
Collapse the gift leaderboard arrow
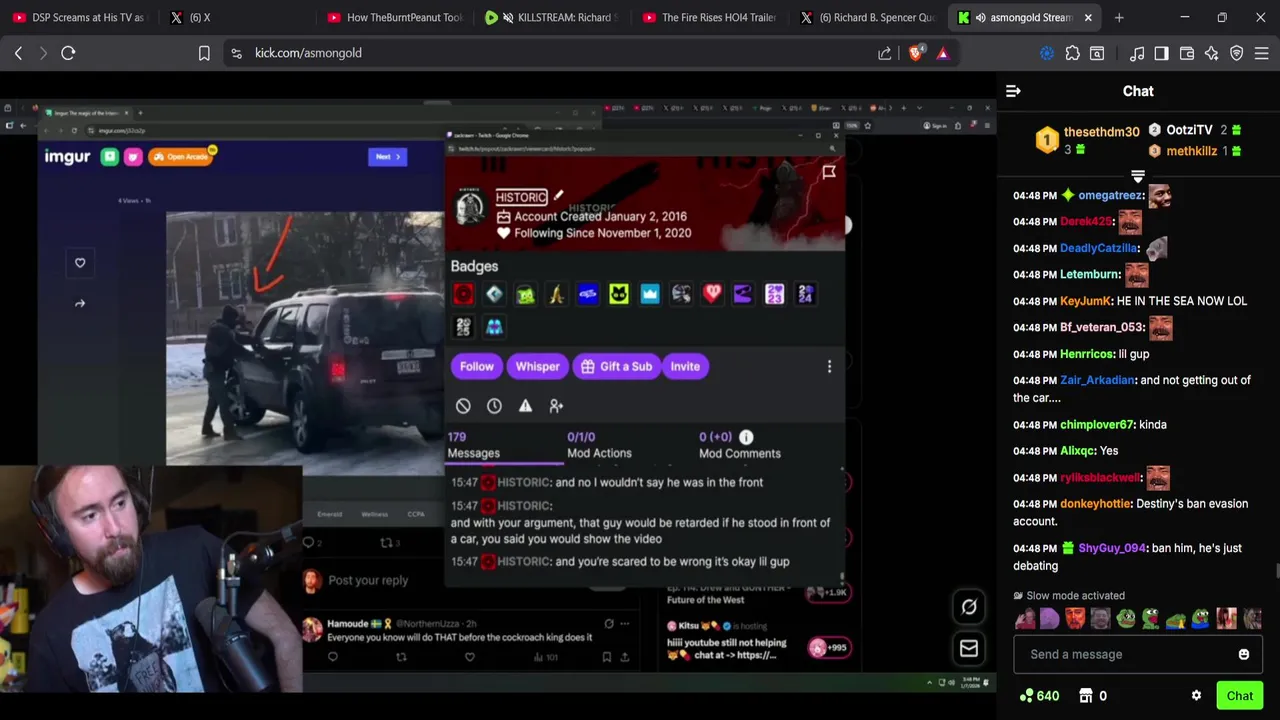[x=1138, y=176]
